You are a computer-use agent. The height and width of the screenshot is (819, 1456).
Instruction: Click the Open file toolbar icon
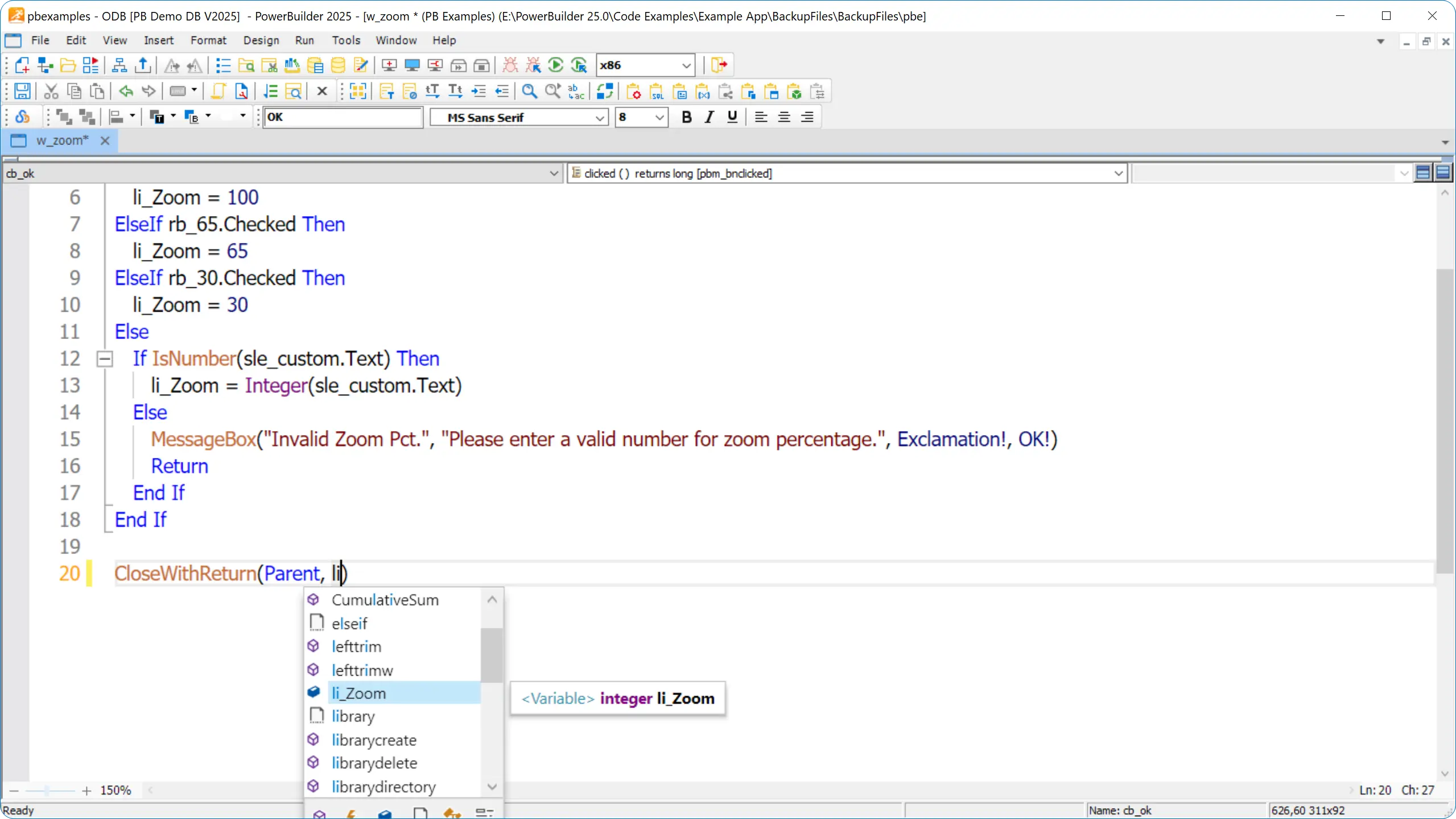[68, 65]
